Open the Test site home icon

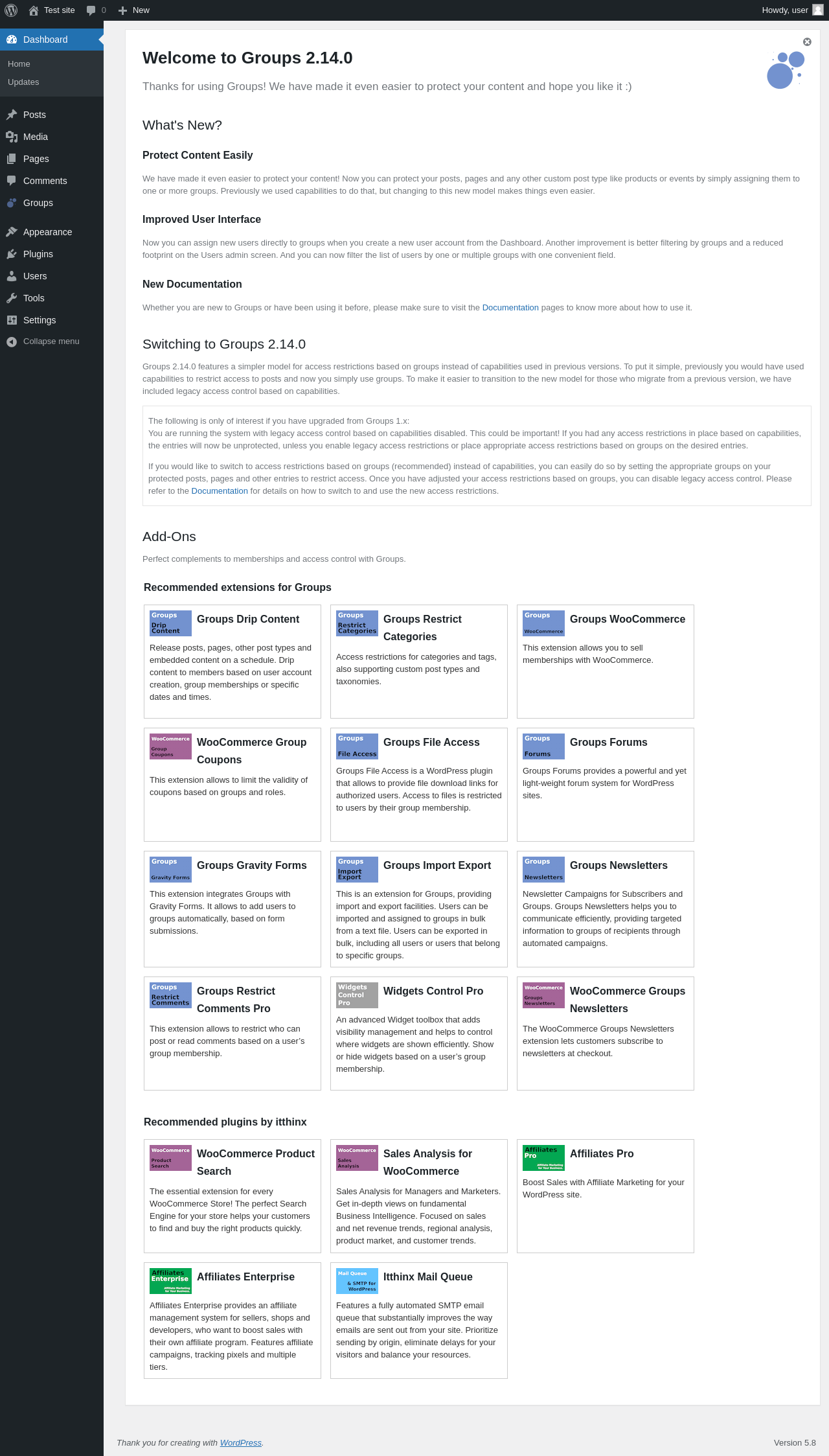(34, 10)
